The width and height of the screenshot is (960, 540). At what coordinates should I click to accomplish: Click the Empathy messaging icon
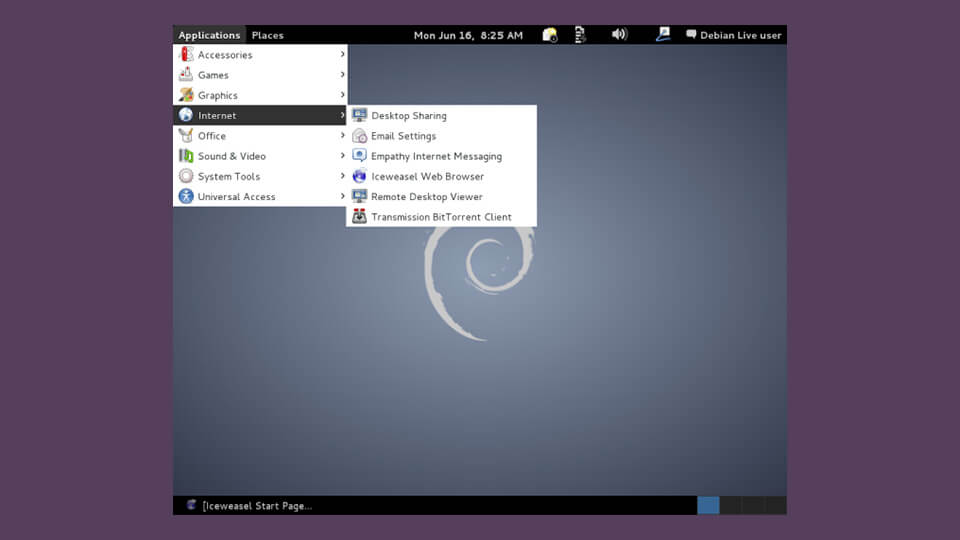pyautogui.click(x=359, y=156)
